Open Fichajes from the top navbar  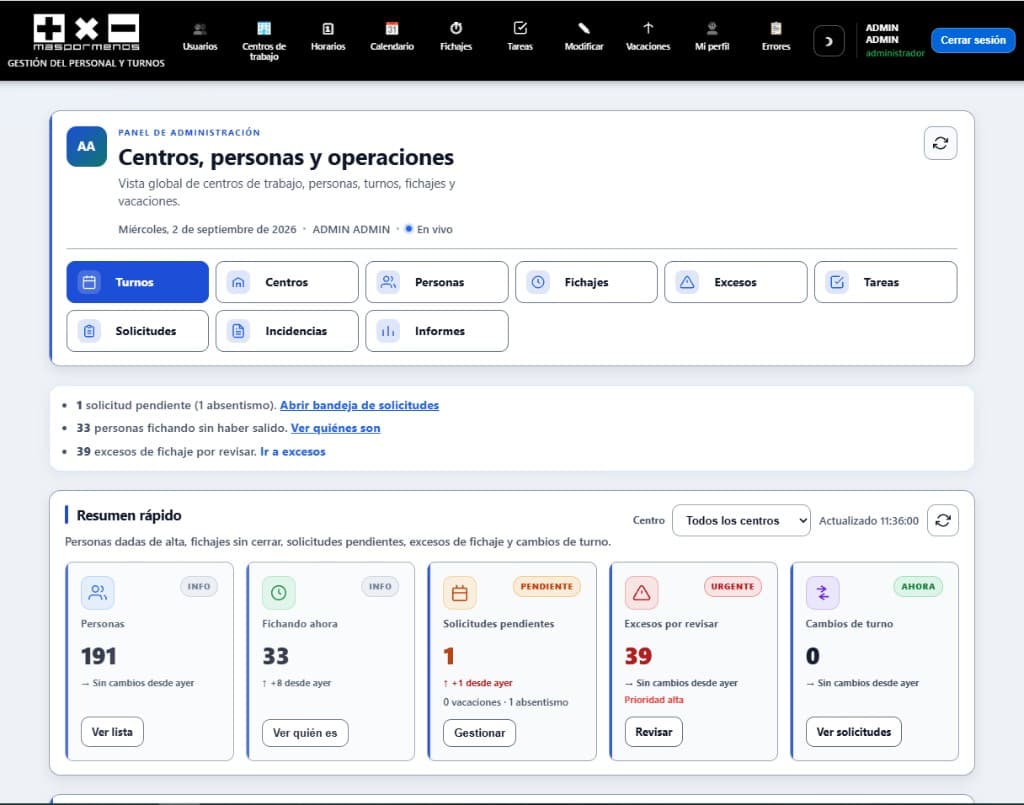tap(456, 37)
